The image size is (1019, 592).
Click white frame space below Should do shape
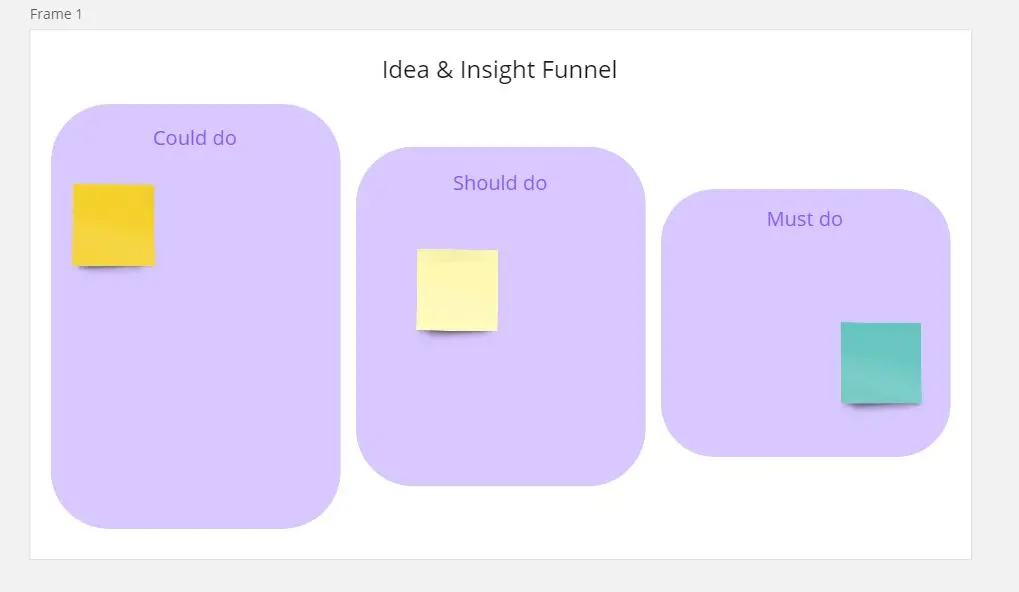500,525
